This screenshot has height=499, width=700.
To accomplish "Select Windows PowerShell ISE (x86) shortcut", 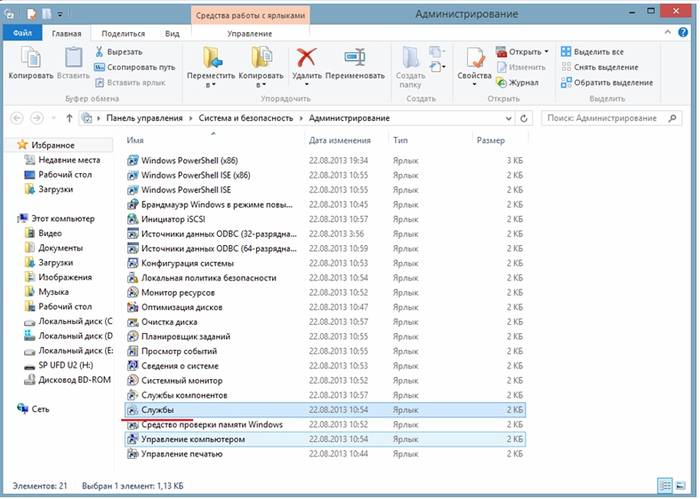I will click(x=325, y=175).
